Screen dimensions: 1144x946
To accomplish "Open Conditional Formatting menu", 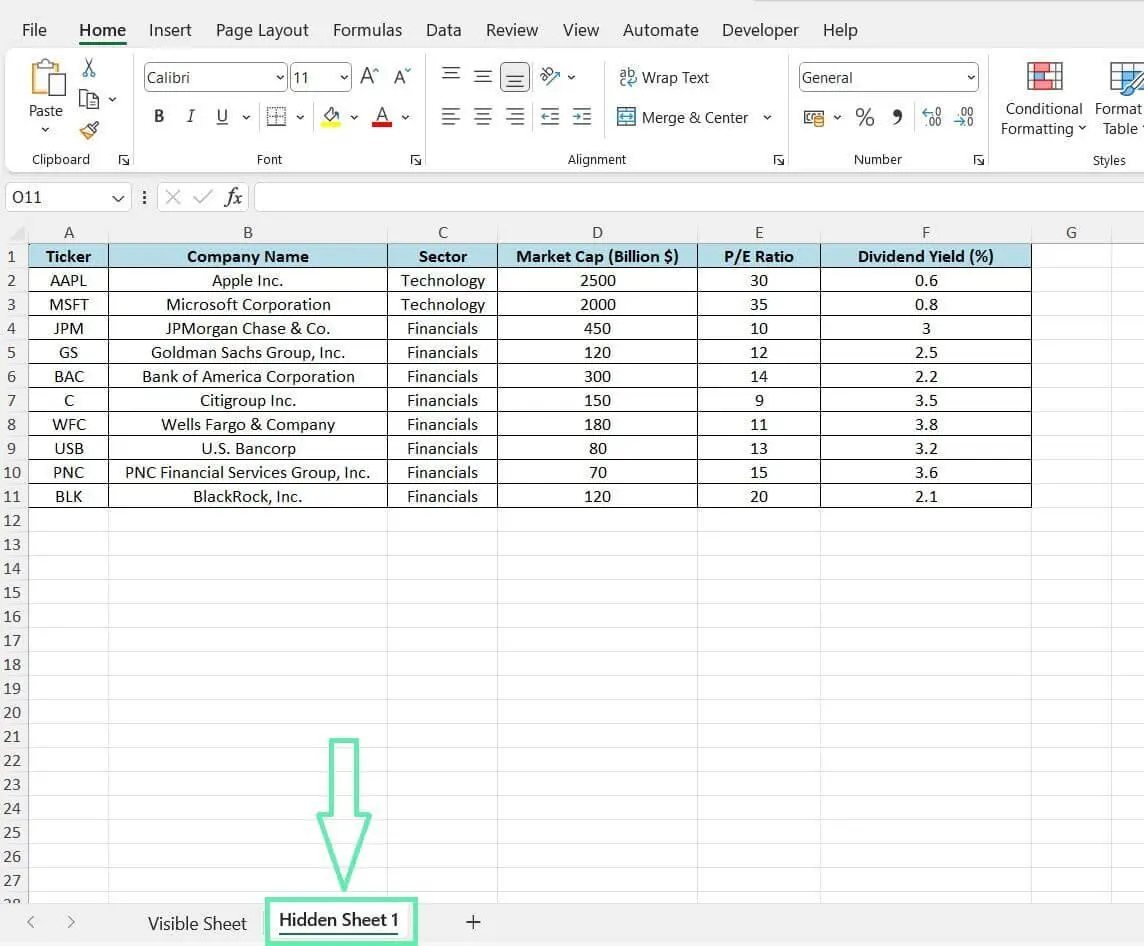I will (1043, 100).
